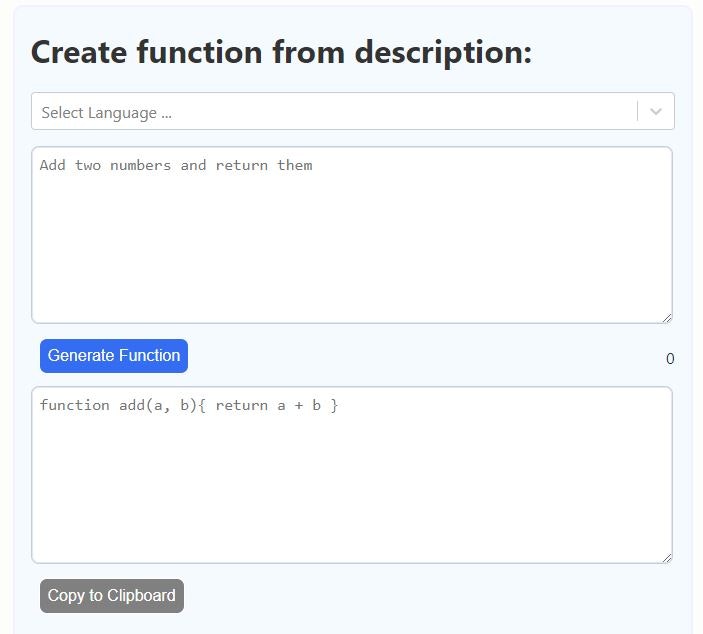Click the character counter showing 0

pyautogui.click(x=670, y=359)
